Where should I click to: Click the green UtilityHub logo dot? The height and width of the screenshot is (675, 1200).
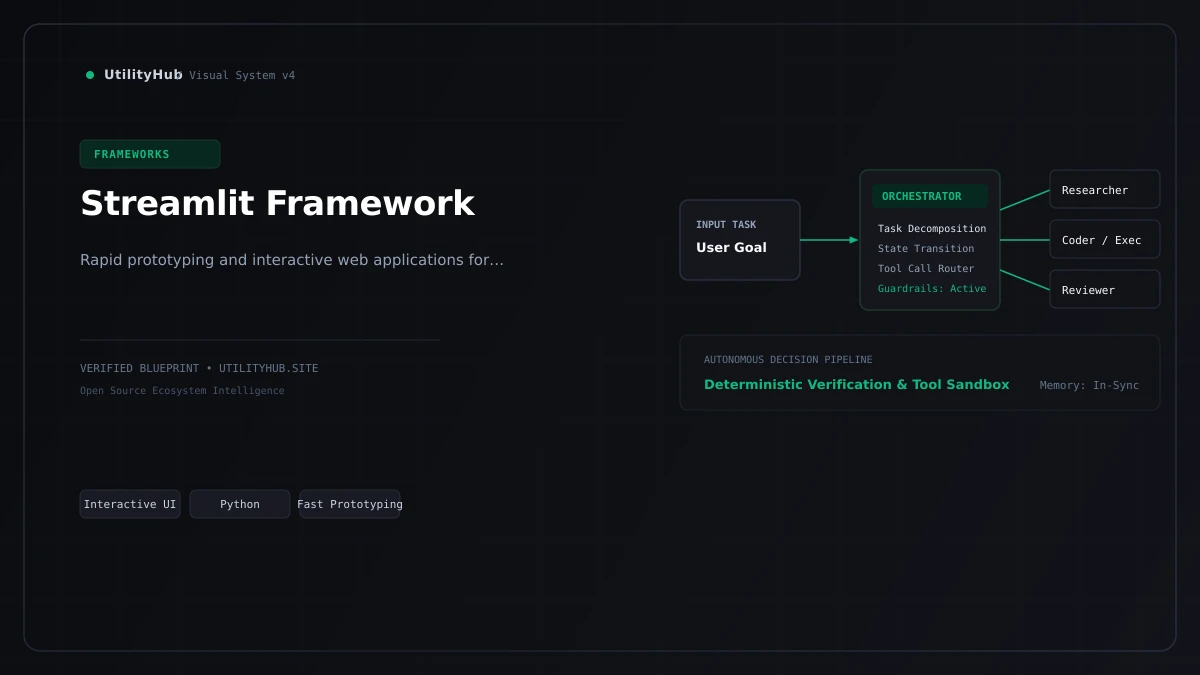[90, 75]
